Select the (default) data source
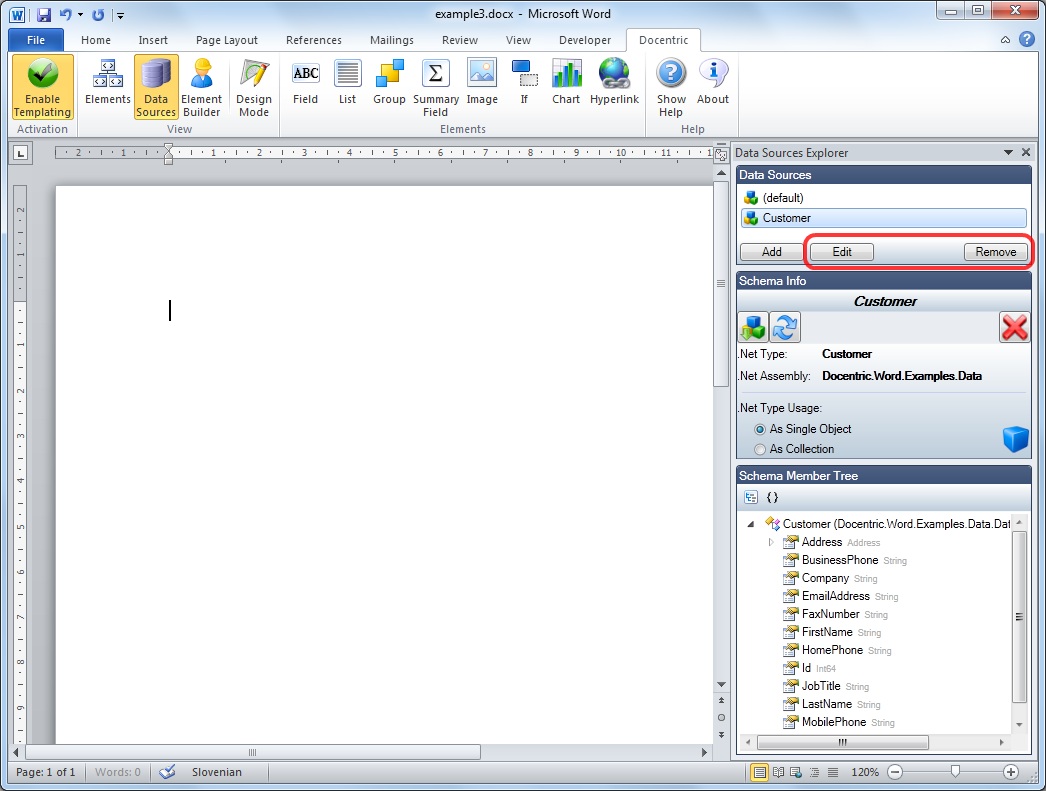This screenshot has width=1046, height=791. pos(883,198)
